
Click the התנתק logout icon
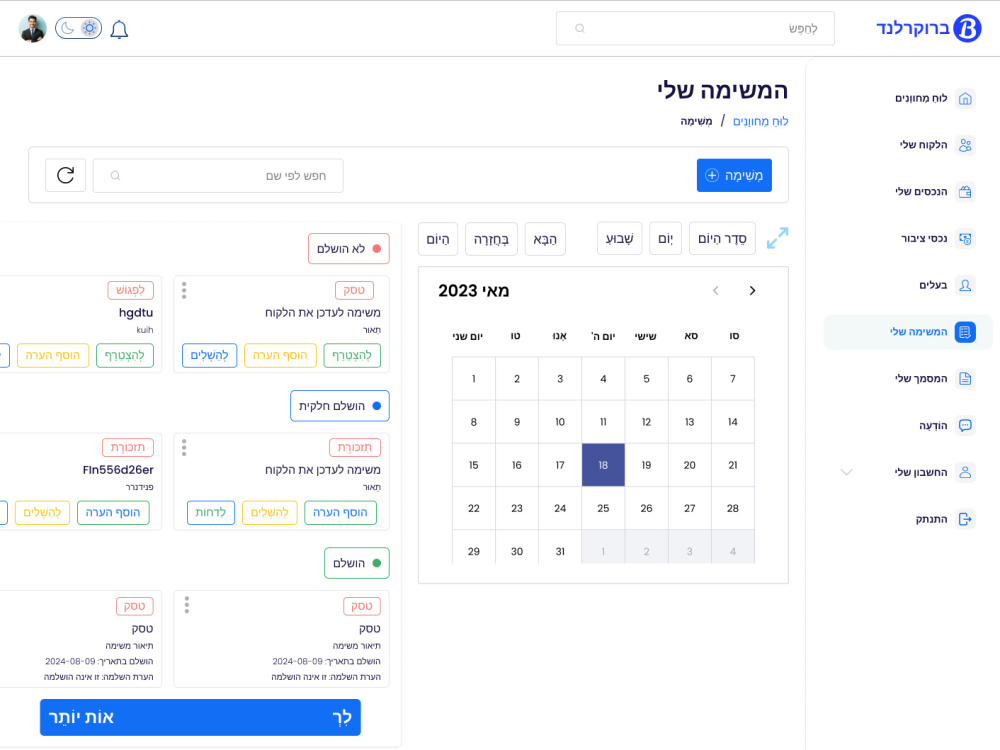965,519
